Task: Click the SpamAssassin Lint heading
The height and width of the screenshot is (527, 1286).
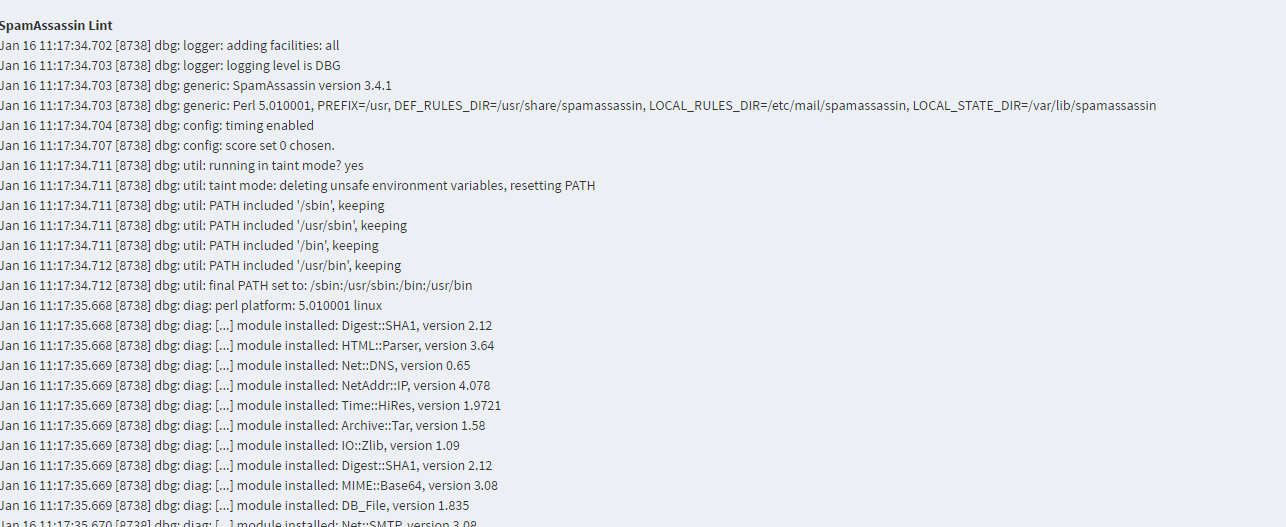Action: pos(56,25)
